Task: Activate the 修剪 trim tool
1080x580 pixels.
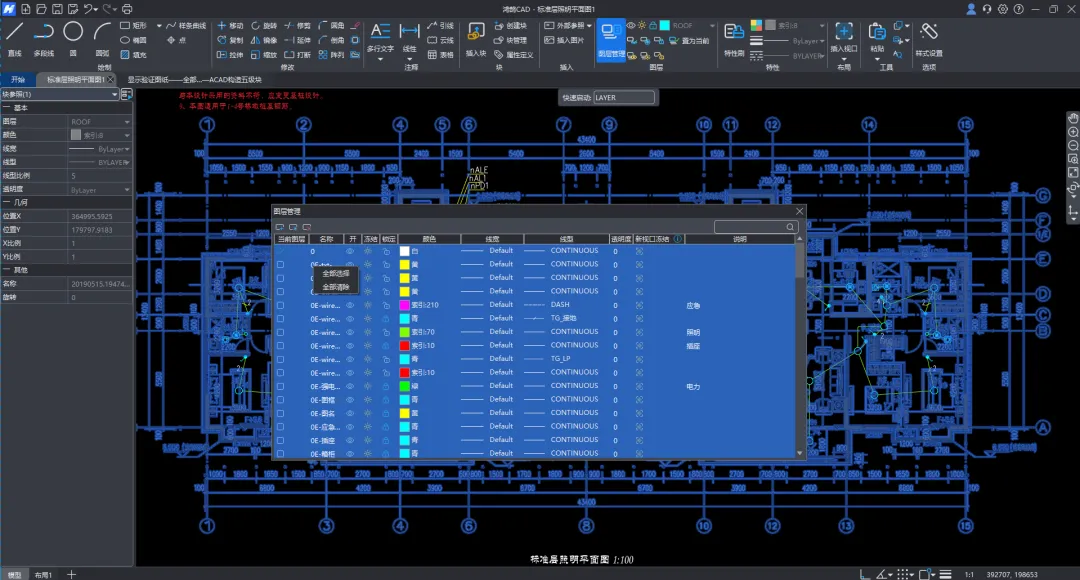Action: point(298,25)
